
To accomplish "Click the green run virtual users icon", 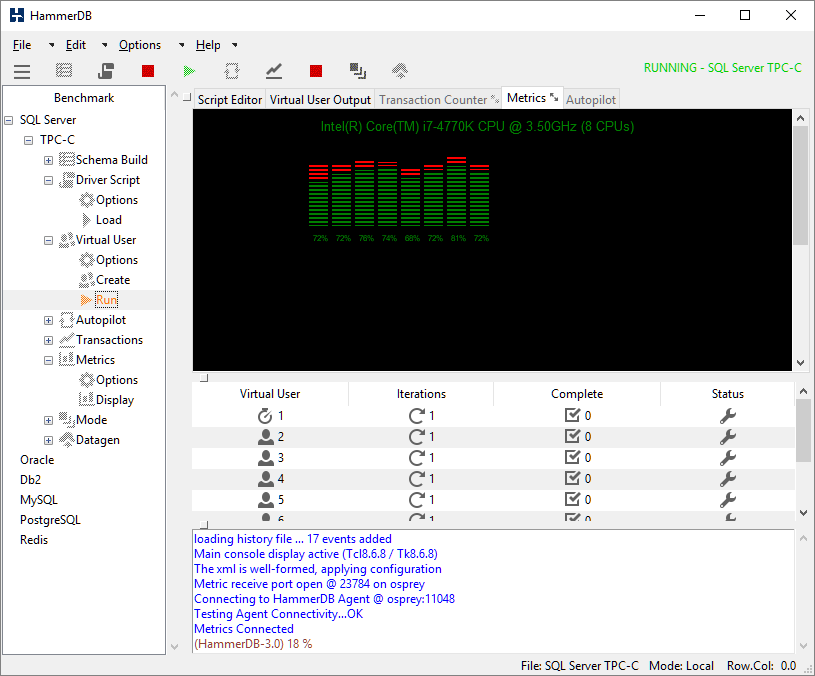I will click(x=190, y=71).
